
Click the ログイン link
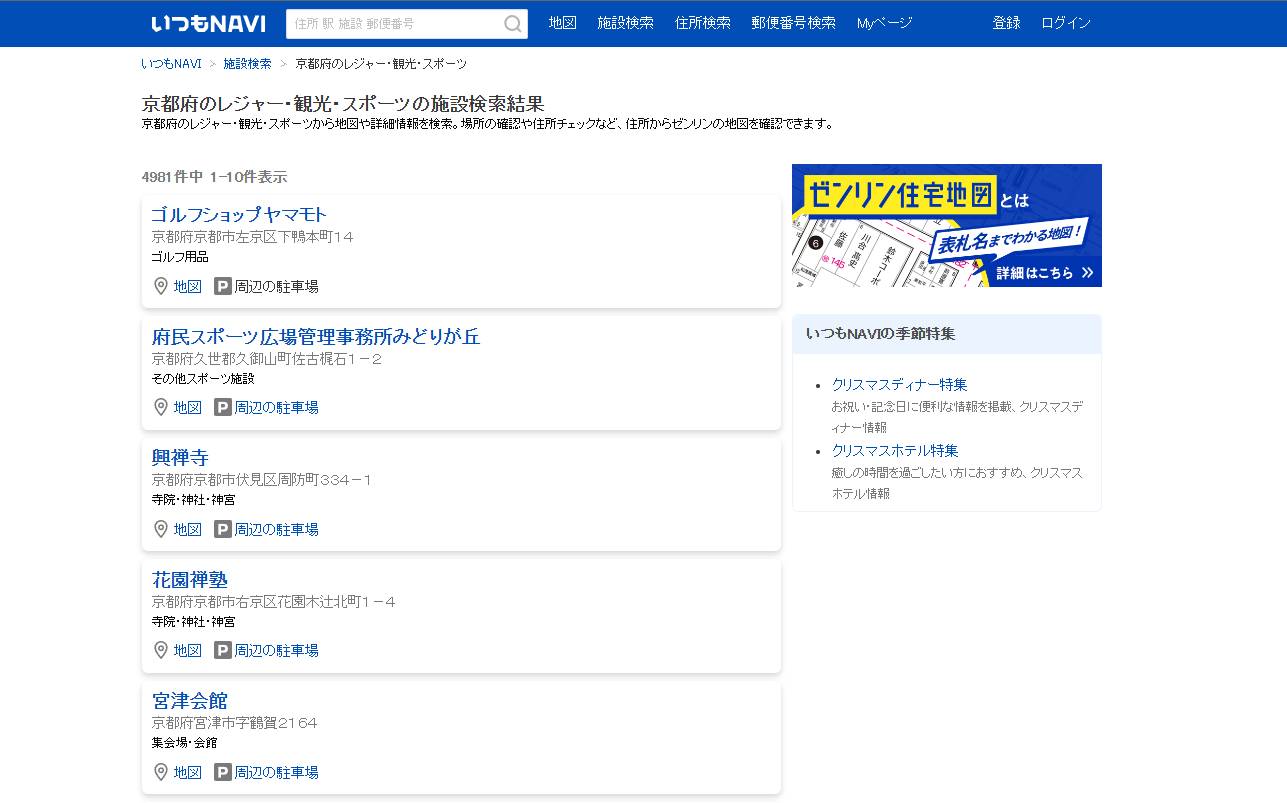point(1066,23)
